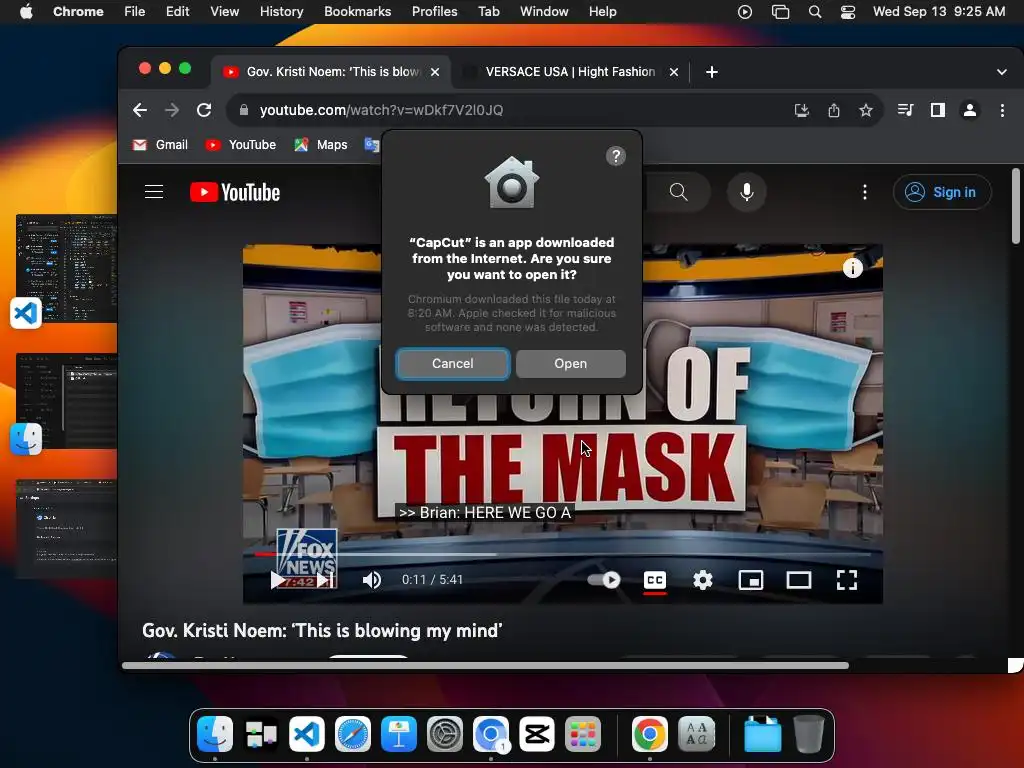1024x768 pixels.
Task: Go forward to the next page
Action: pyautogui.click(x=172, y=110)
